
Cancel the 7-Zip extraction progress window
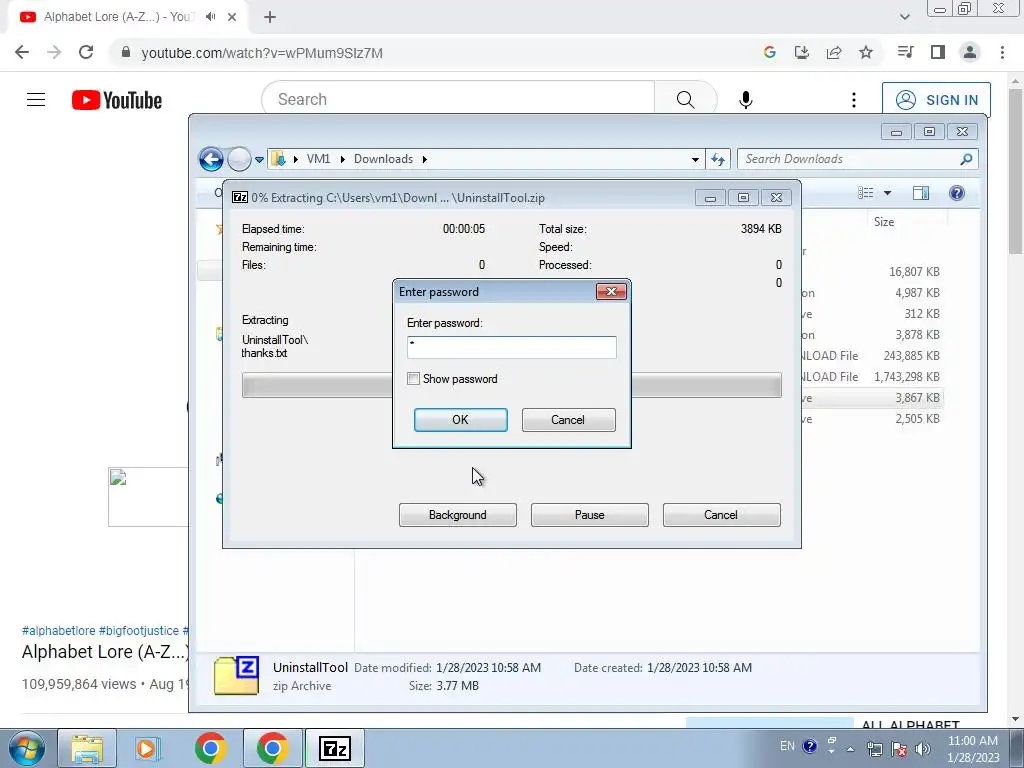click(721, 515)
